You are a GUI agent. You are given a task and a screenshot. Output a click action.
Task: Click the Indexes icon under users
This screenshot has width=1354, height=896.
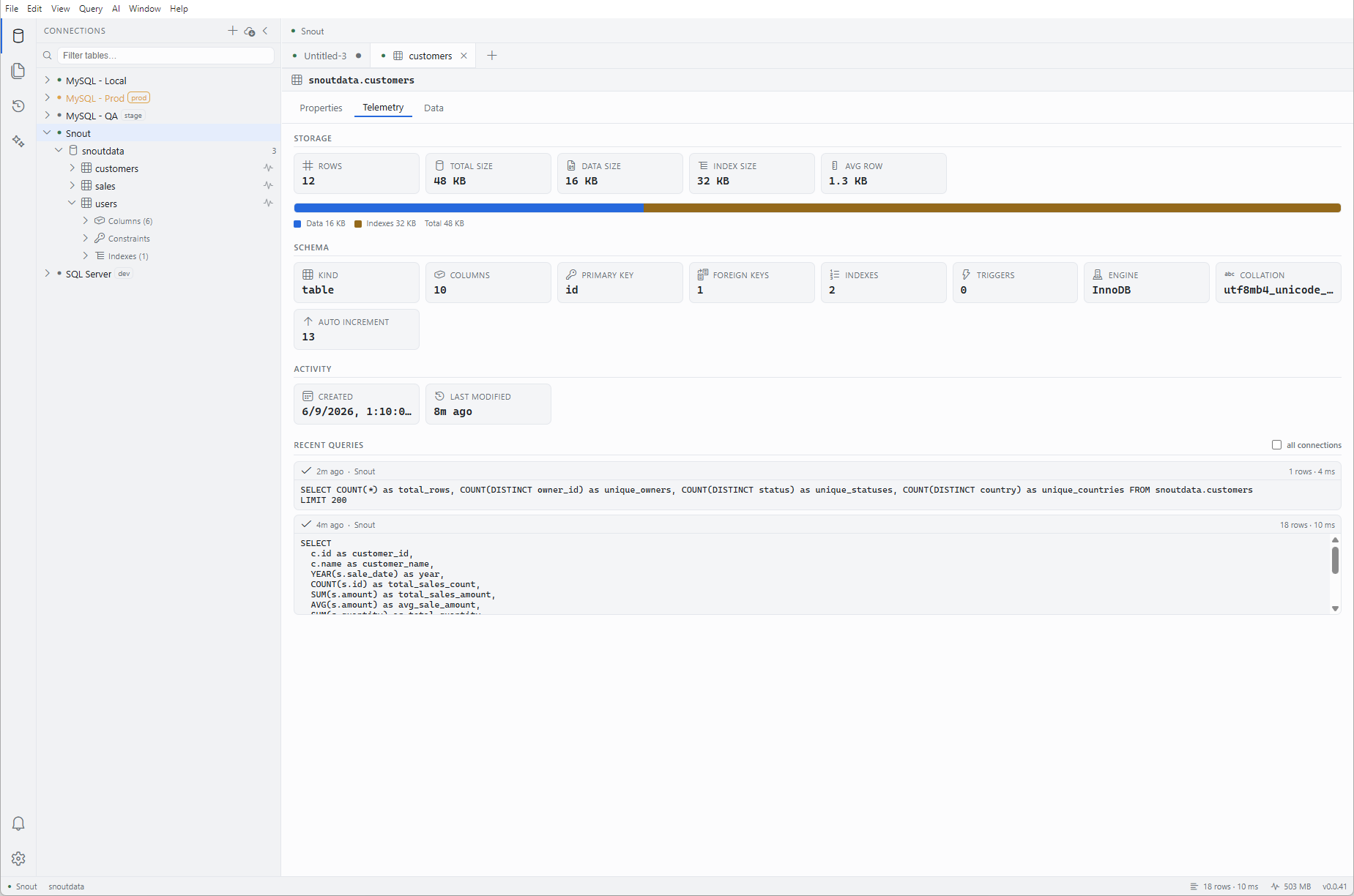100,256
